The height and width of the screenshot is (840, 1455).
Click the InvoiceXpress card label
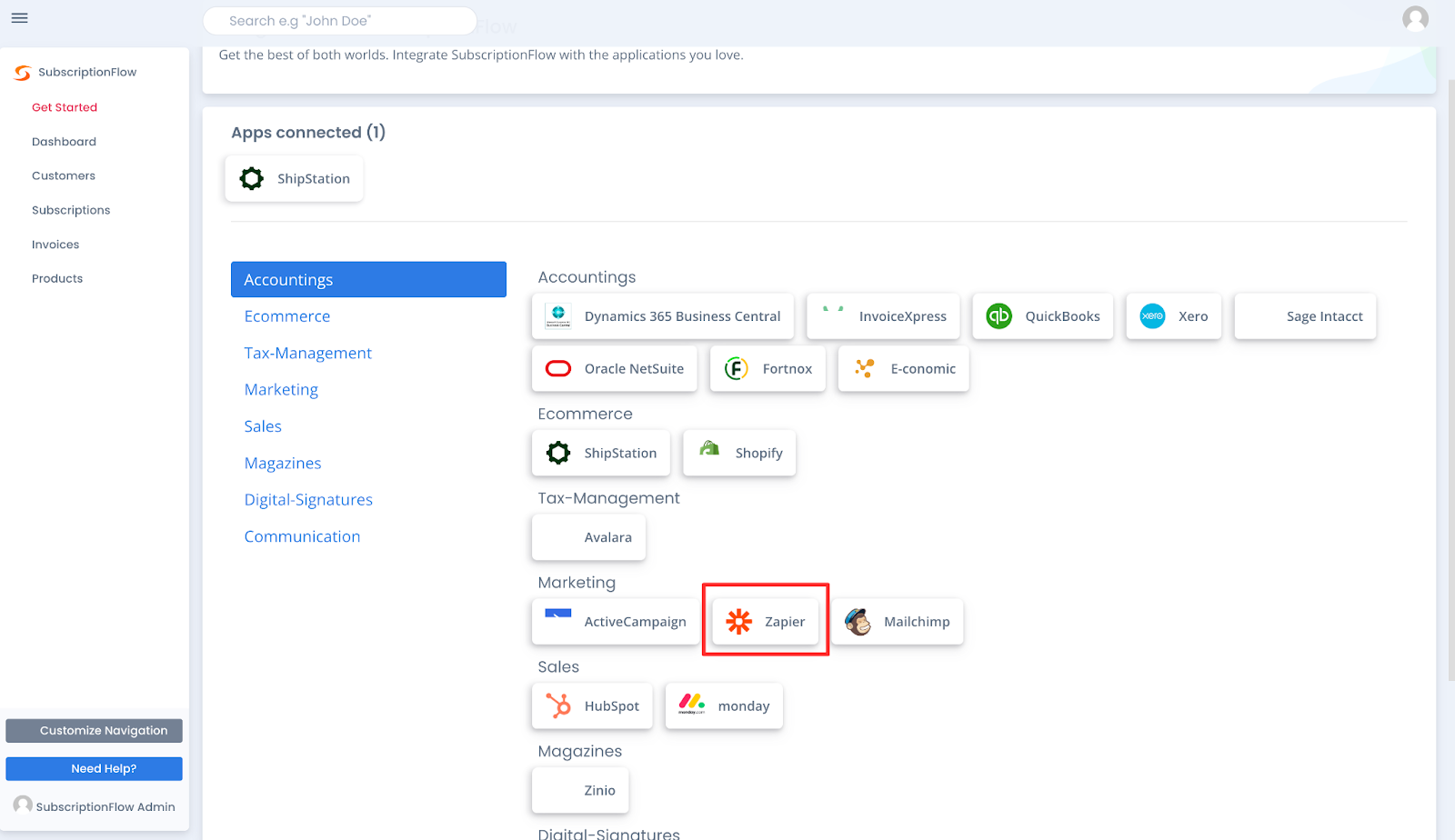(x=903, y=316)
